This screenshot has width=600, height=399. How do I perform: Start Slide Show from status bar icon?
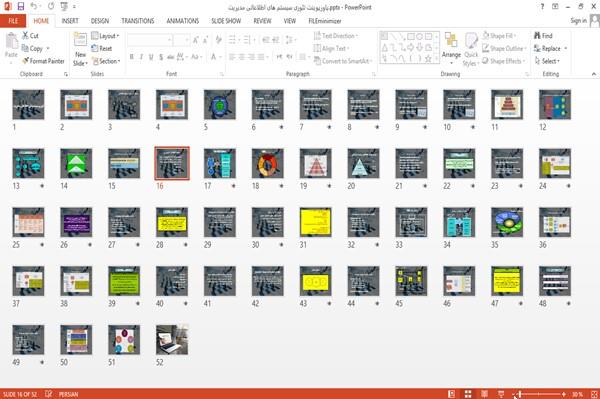[x=501, y=394]
